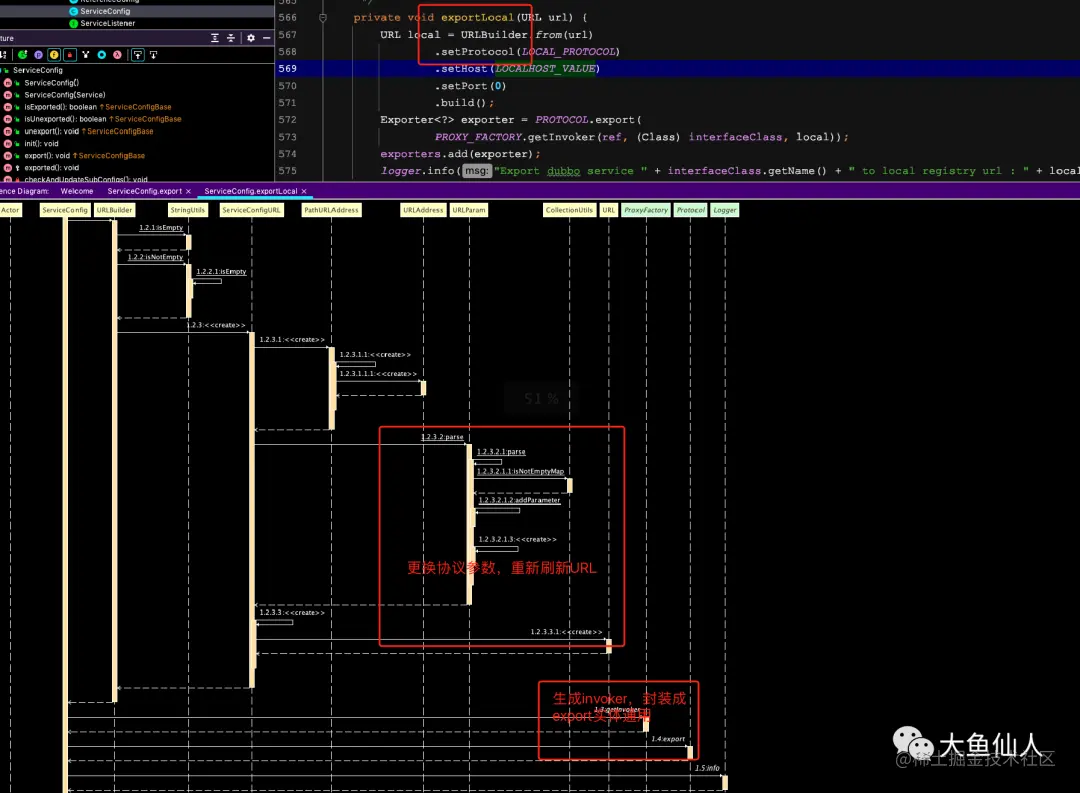Select ServiceConfig() constructor in Structure

pos(52,83)
